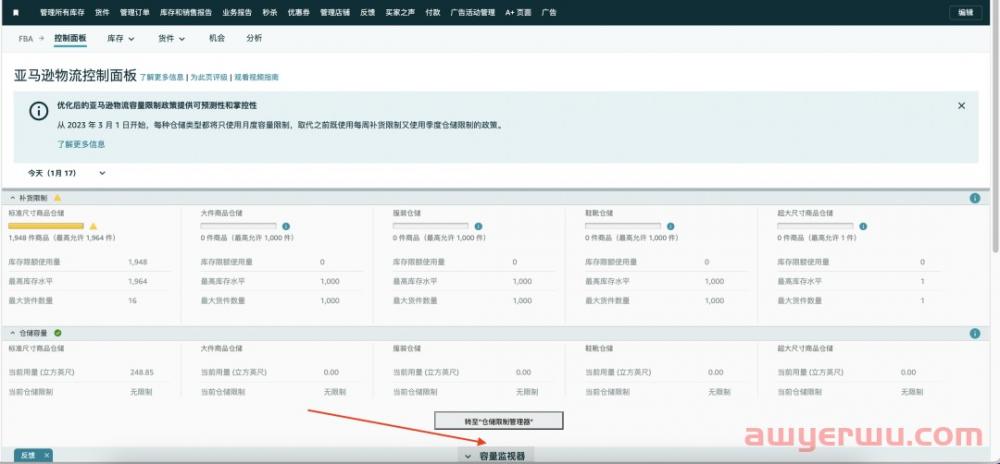Image resolution: width=1000 pixels, height=464 pixels.
Task: Click the 反馈 tab at the bottom left
Action: [27, 456]
